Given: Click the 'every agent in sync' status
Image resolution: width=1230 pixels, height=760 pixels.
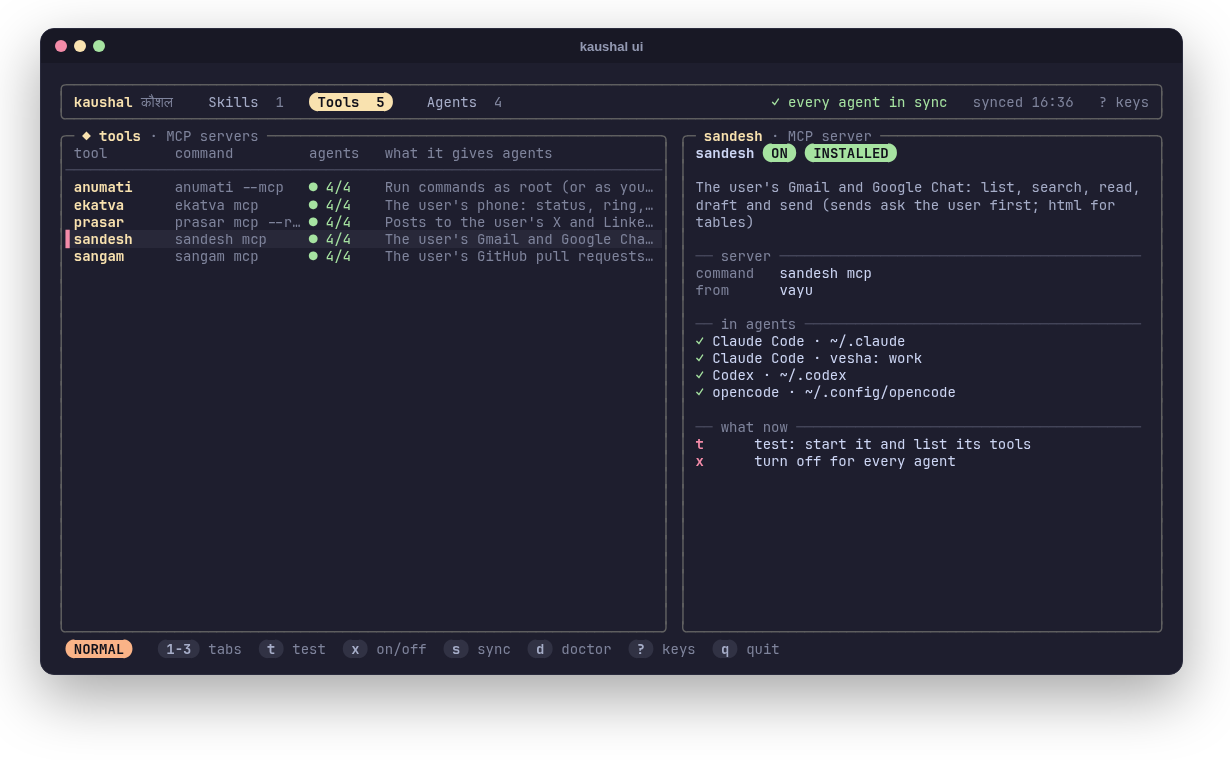Looking at the screenshot, I should tap(859, 102).
